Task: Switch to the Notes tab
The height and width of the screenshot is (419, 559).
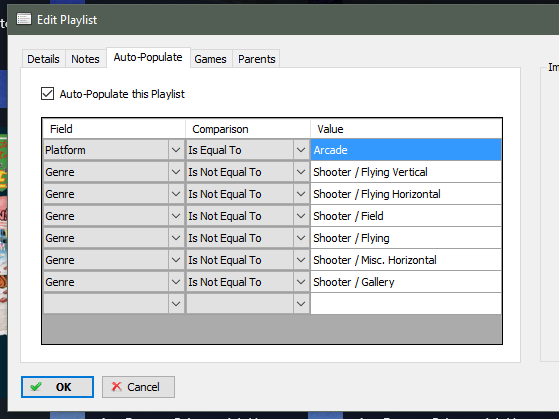Action: click(x=85, y=59)
